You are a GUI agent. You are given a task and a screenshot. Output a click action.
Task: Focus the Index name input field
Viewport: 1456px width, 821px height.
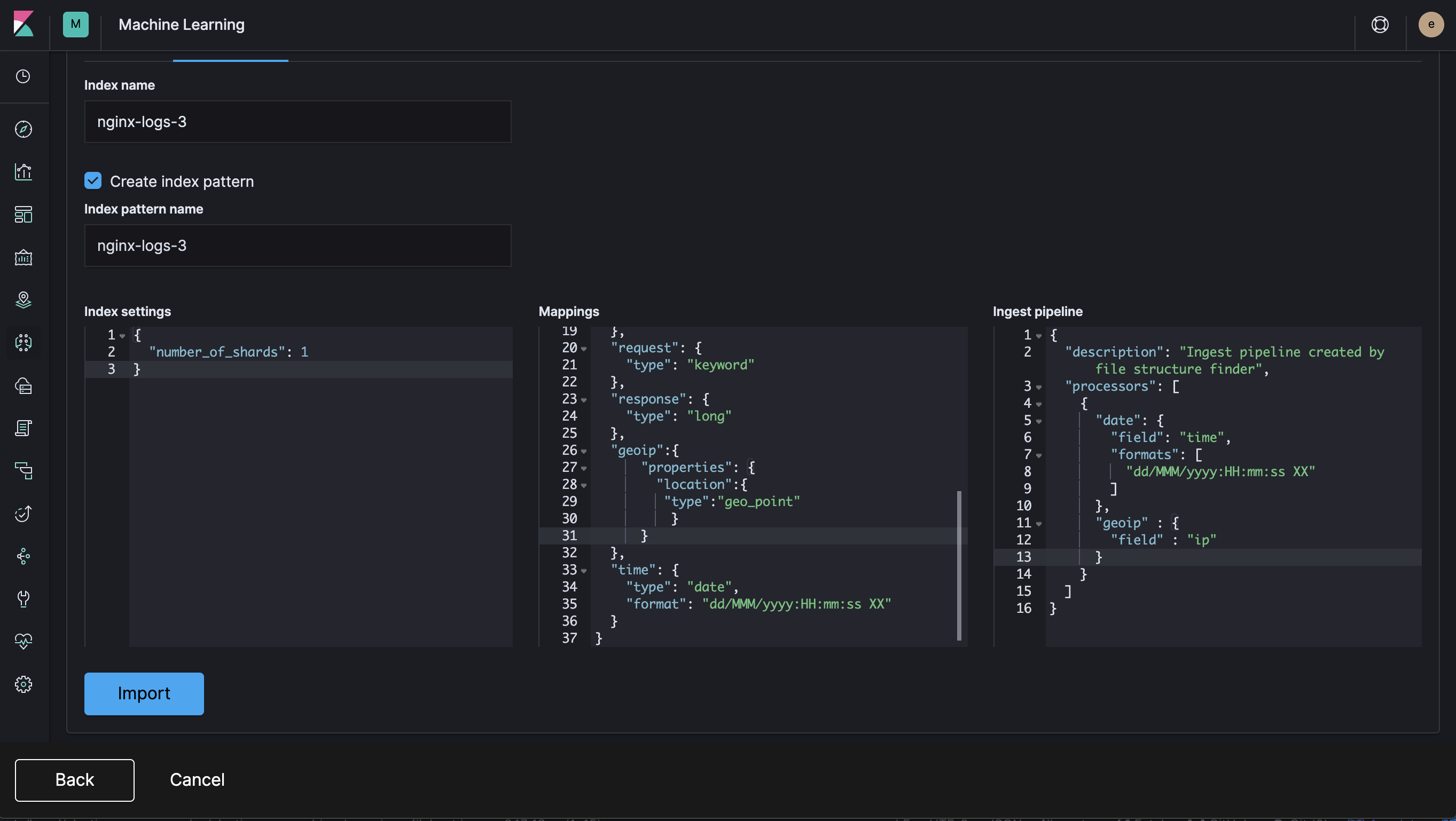[298, 122]
